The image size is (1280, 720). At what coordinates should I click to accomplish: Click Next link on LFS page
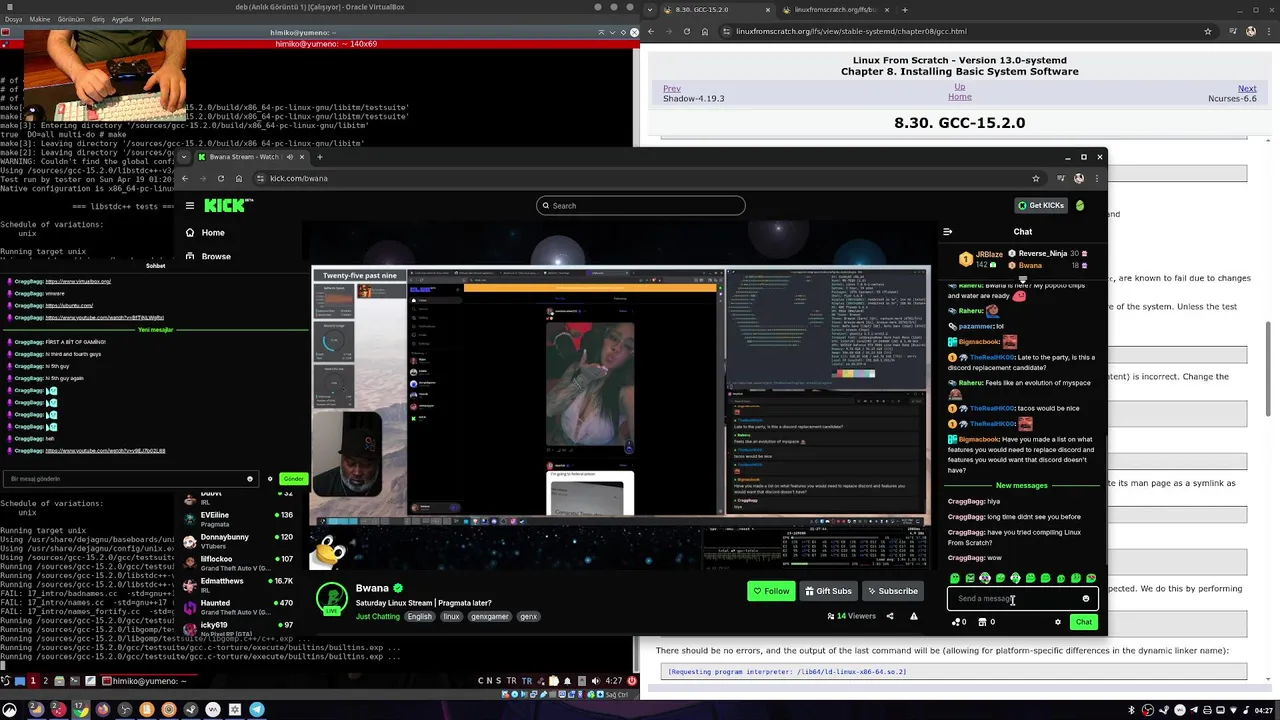(1247, 89)
